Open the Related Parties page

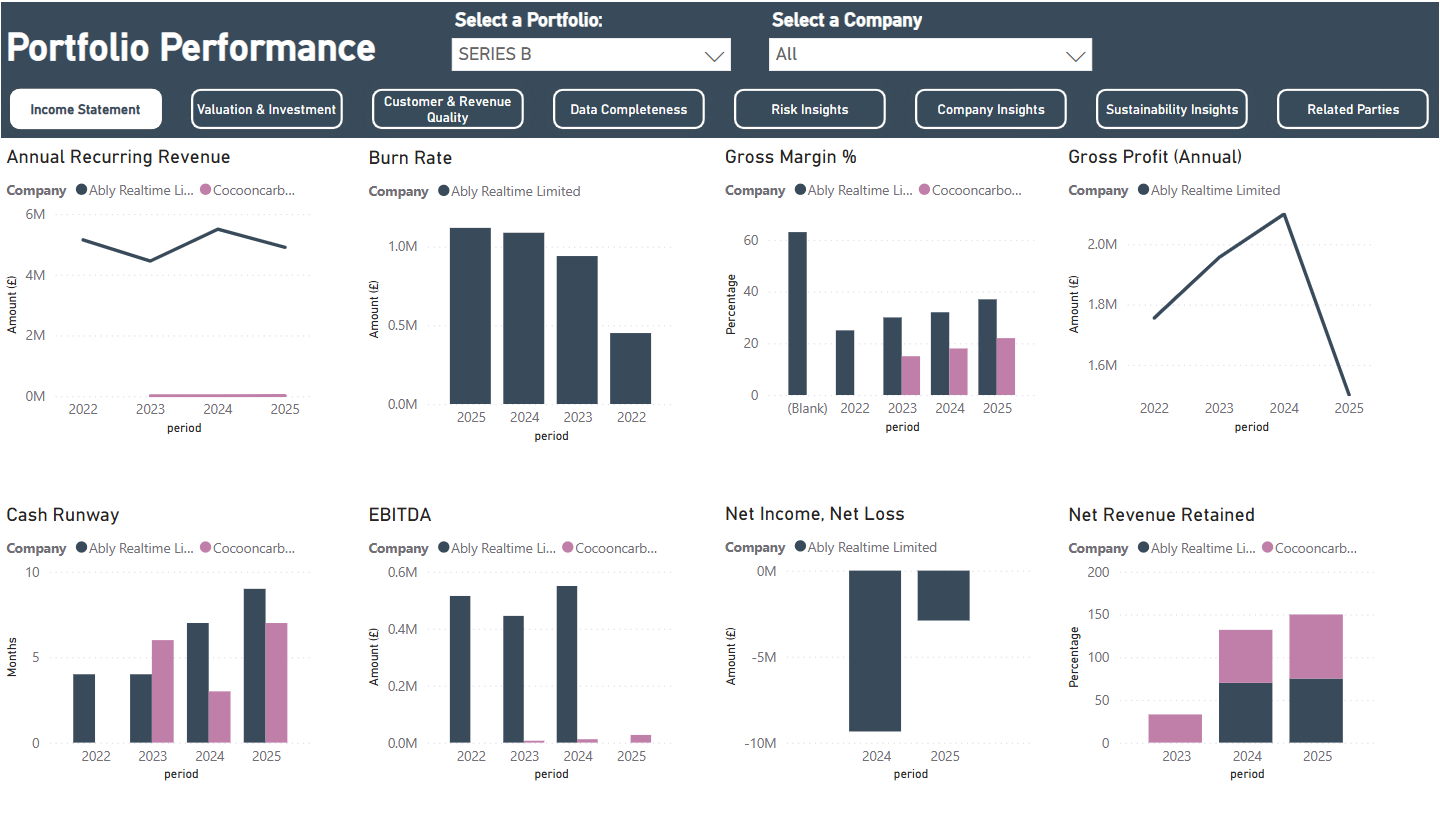click(x=1353, y=109)
